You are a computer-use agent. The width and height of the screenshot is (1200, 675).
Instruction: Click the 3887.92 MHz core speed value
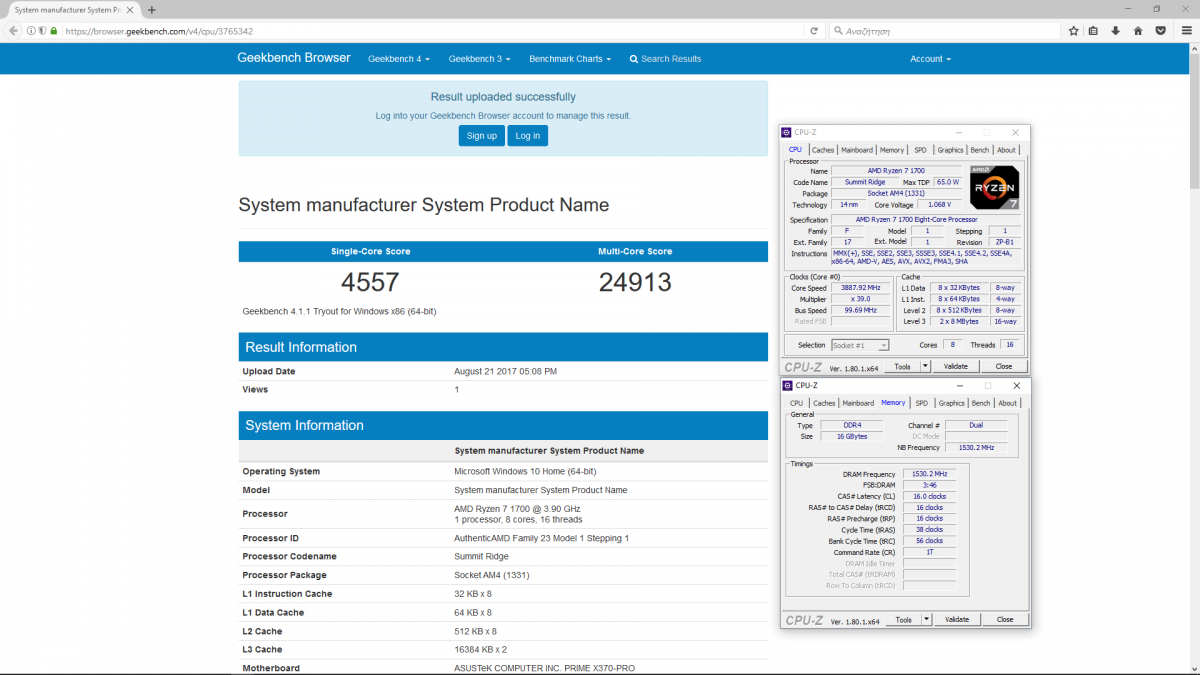tap(859, 288)
